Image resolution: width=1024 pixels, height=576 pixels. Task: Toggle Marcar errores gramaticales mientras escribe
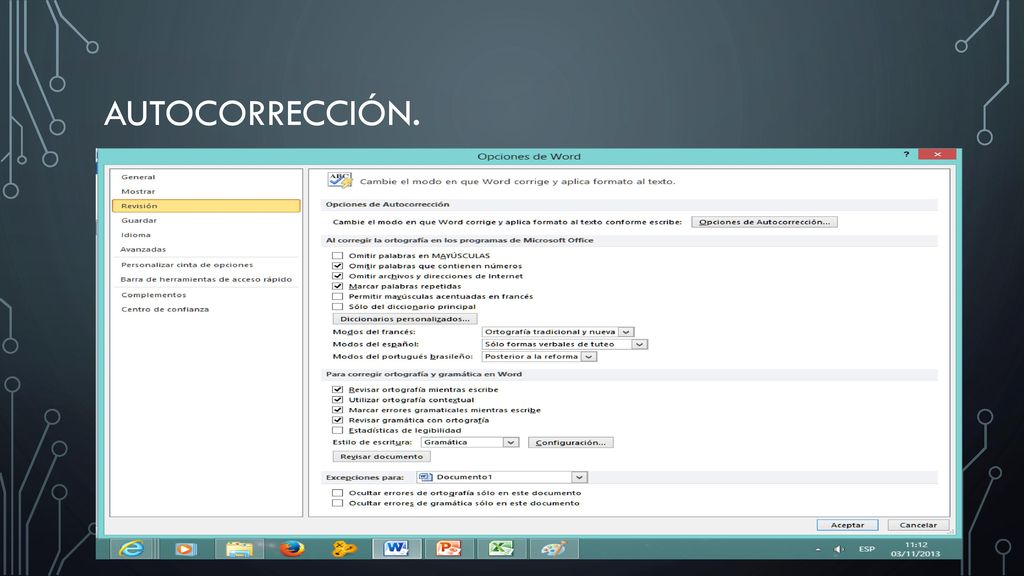click(338, 409)
